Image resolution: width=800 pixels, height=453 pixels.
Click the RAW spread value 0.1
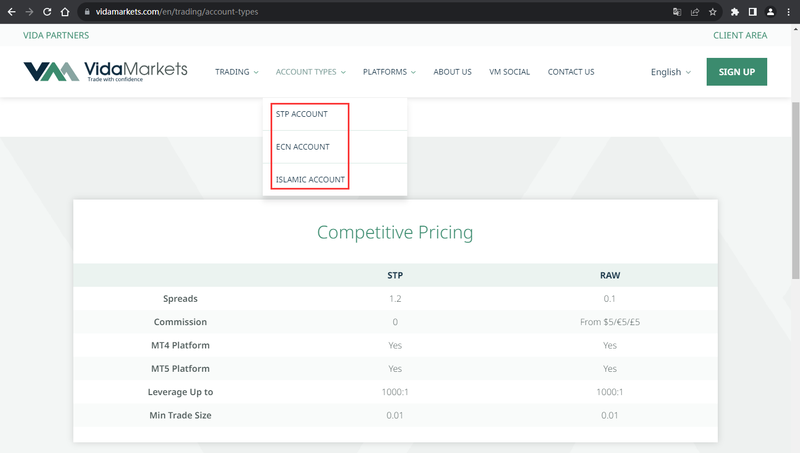(610, 299)
